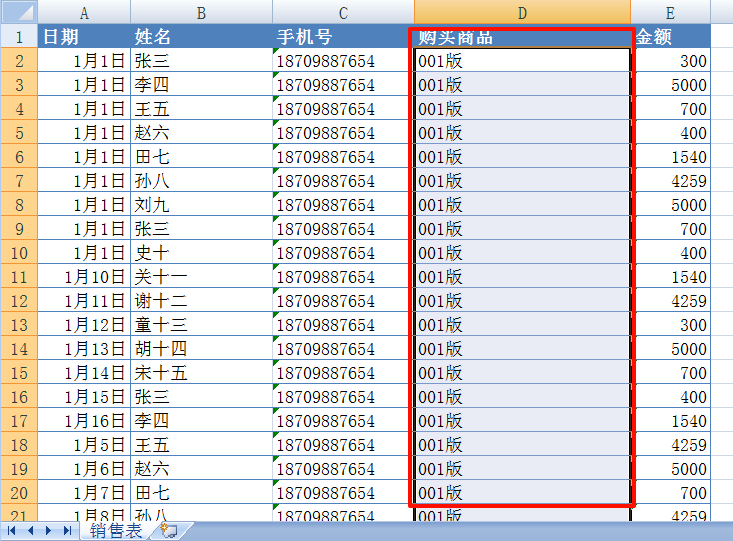Click the amount 4259 in 孙八's row 7

click(670, 180)
